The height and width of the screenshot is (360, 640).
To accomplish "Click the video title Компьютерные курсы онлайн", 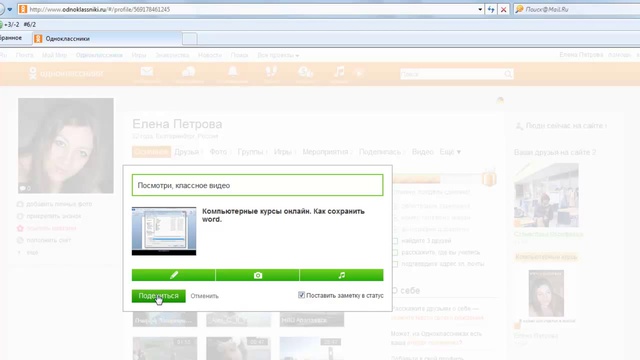I will pos(283,215).
